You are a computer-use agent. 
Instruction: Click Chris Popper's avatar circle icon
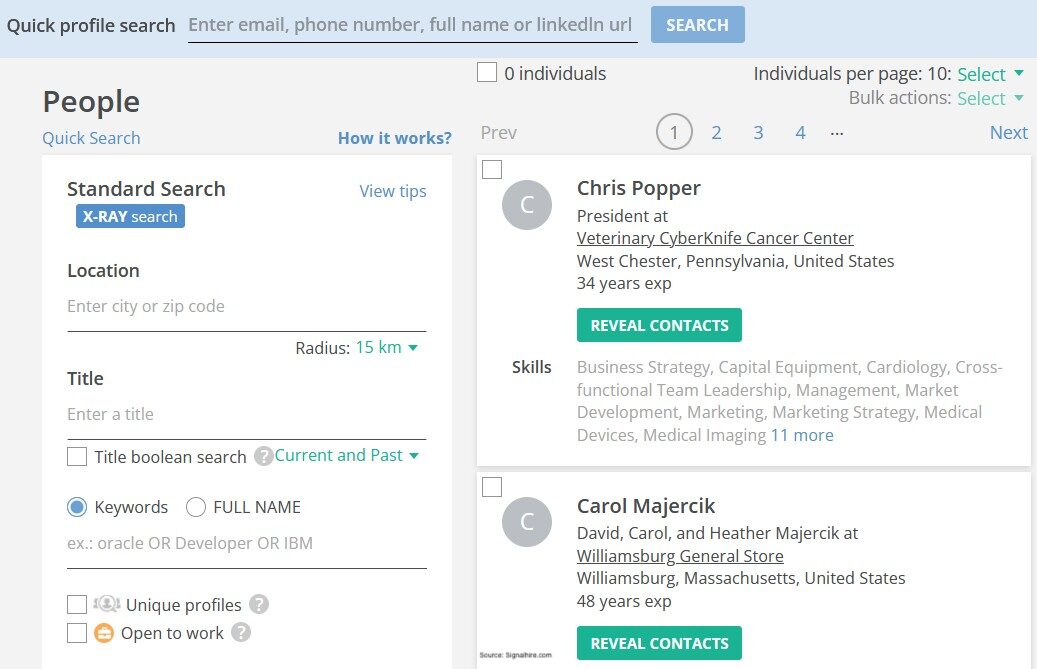pos(527,205)
